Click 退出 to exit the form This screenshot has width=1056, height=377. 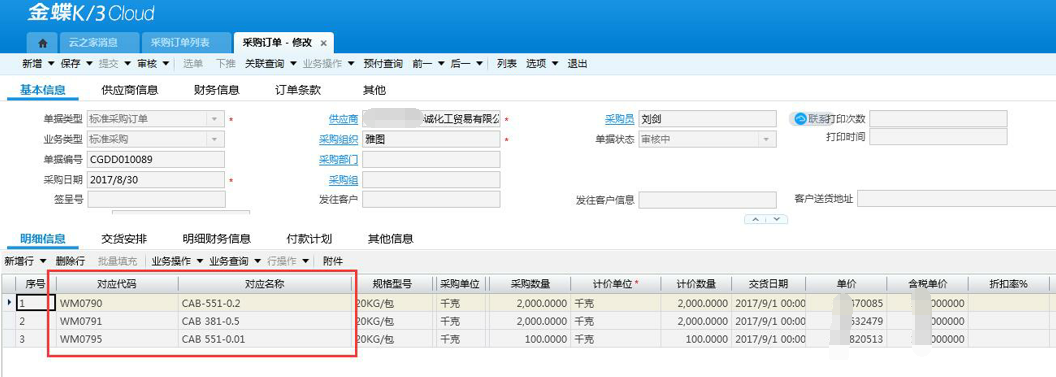pyautogui.click(x=578, y=64)
